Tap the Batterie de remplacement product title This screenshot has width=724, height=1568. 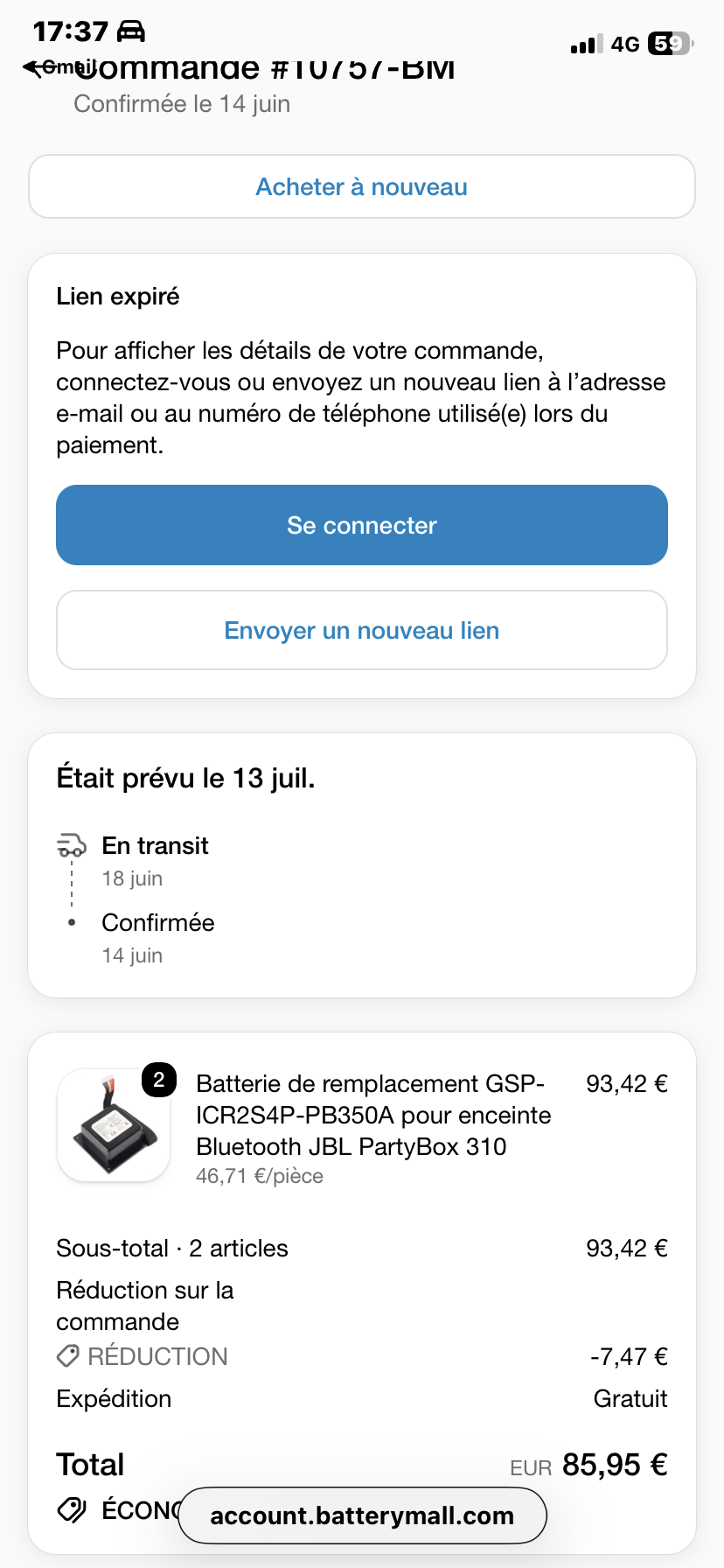pyautogui.click(x=373, y=1115)
